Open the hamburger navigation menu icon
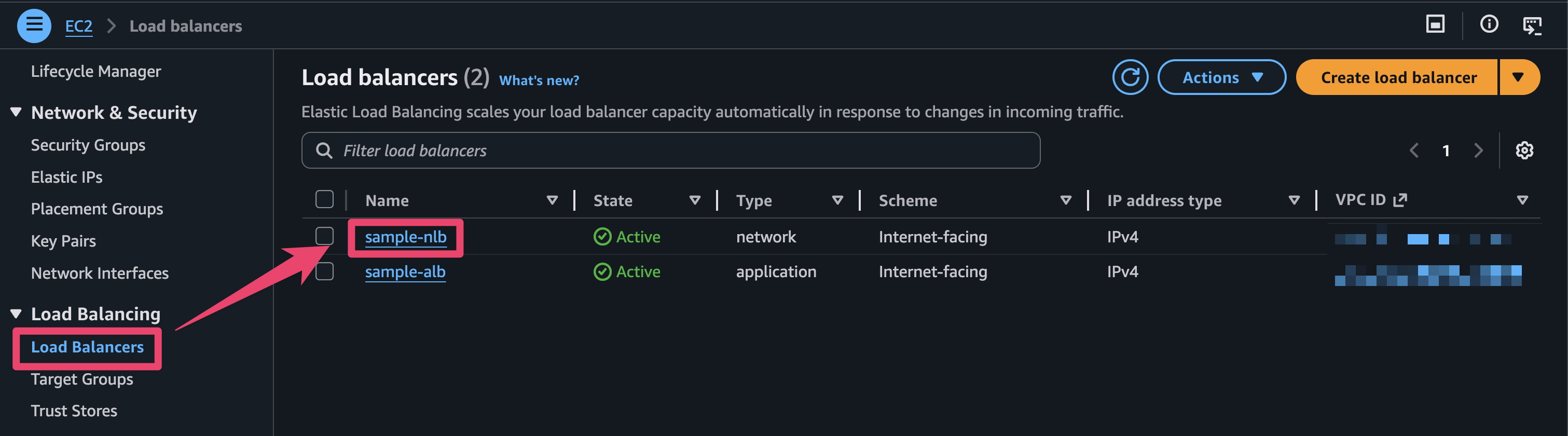 34,25
